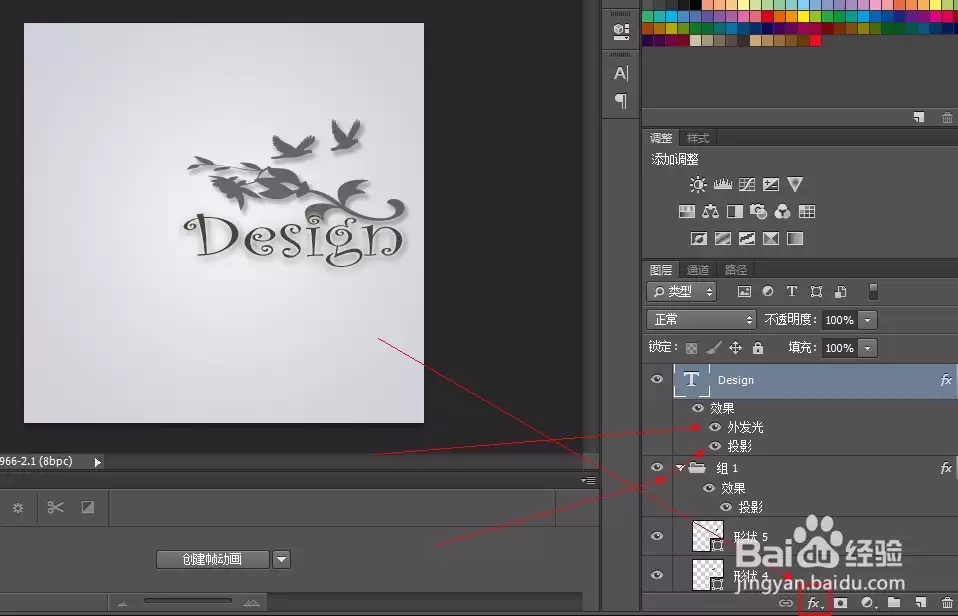Screen dimensions: 958x616
Task: Add a Curves adjustment
Action: pyautogui.click(x=747, y=185)
